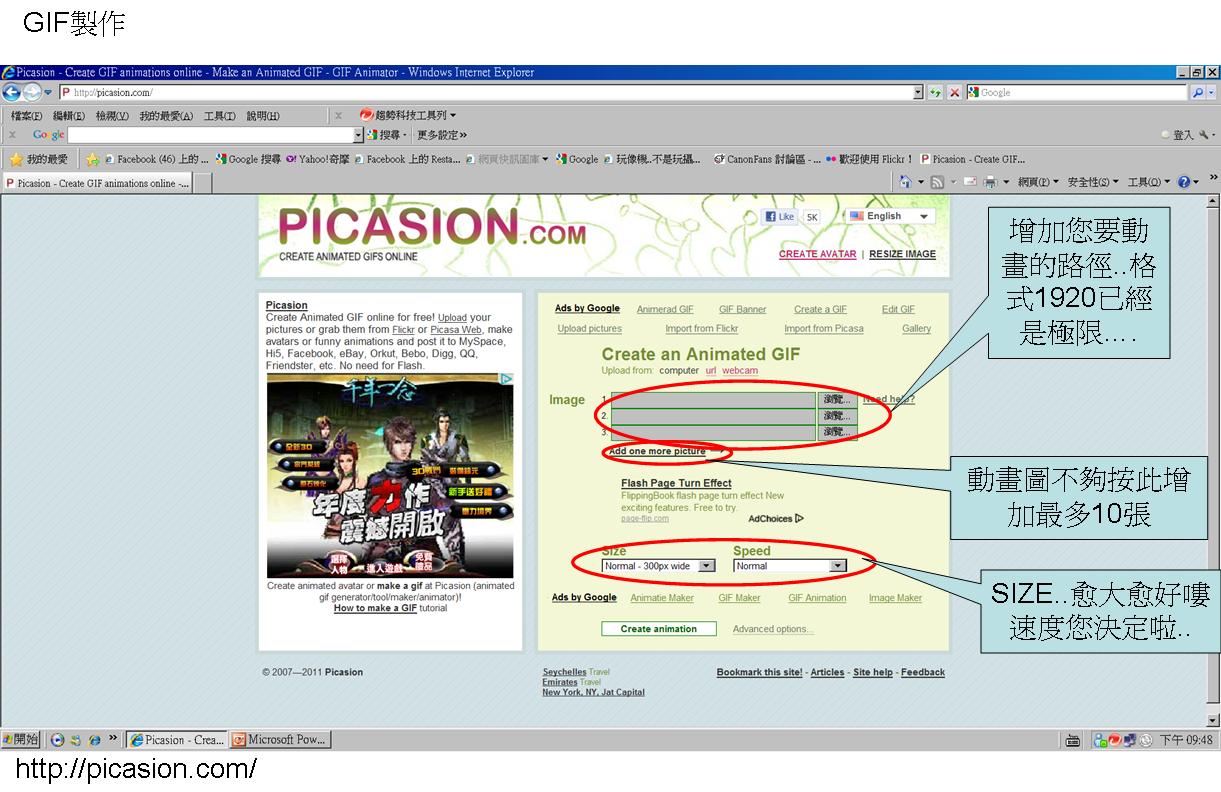Open the 編輯(E) Edit menu
Image resolution: width=1221 pixels, height=792 pixels.
click(69, 116)
